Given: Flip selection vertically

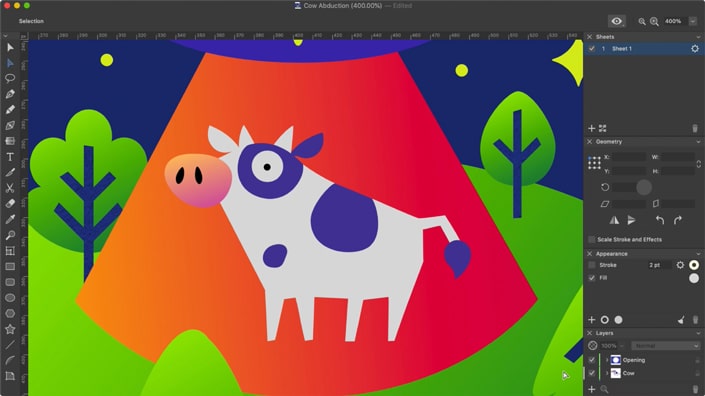Looking at the screenshot, I should click(631, 220).
